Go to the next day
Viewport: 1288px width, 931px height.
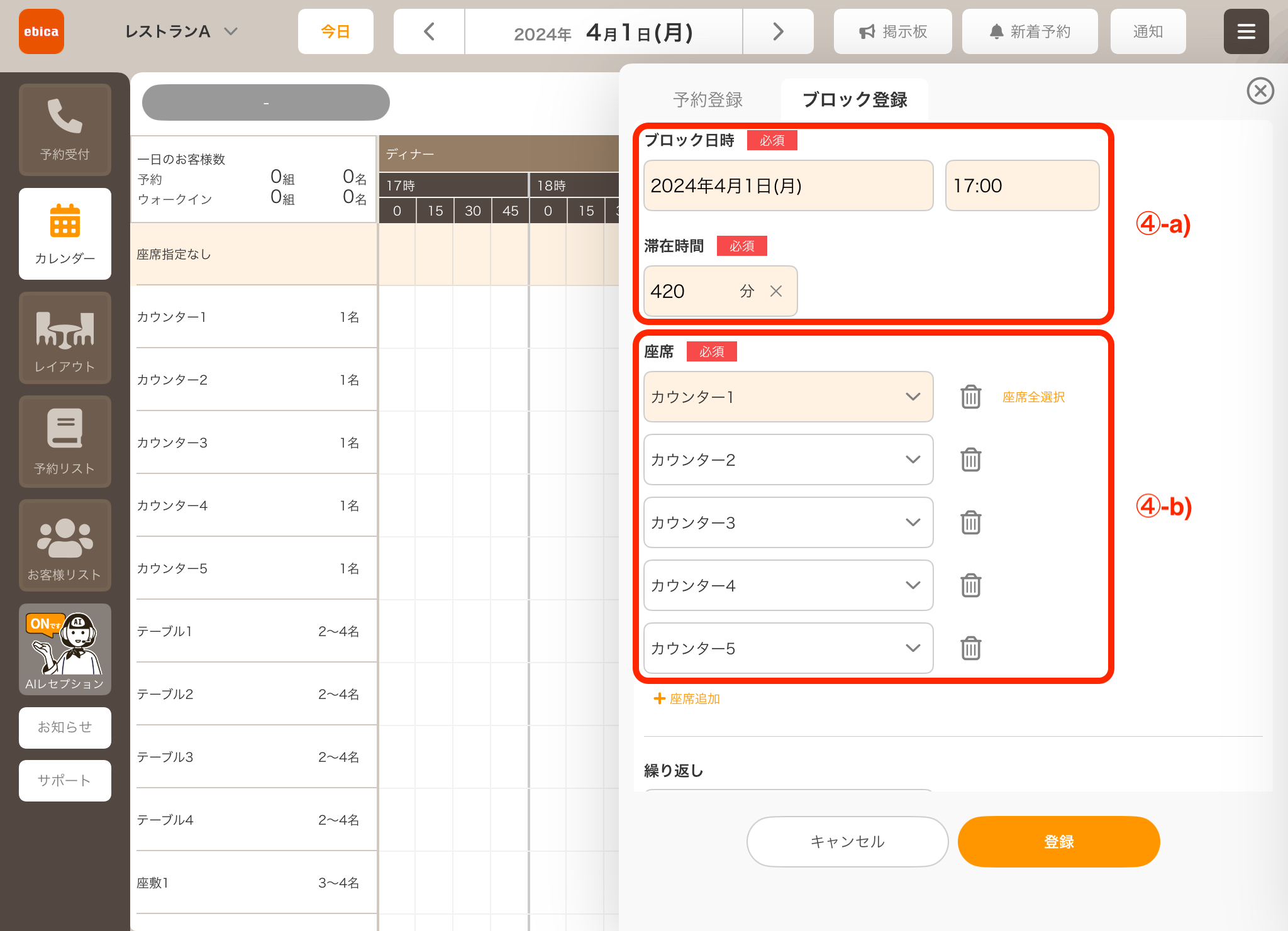[x=778, y=31]
